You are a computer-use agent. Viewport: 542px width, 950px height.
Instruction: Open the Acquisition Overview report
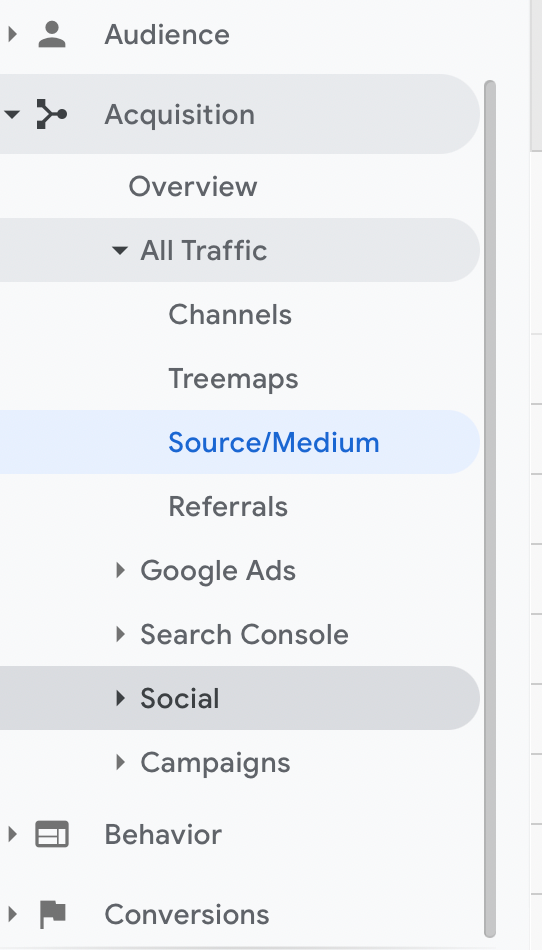point(193,186)
